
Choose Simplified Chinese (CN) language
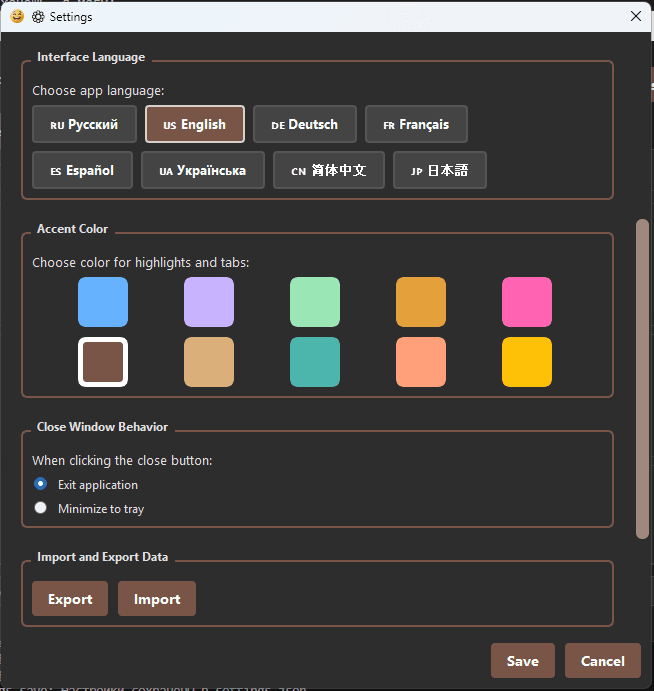click(x=328, y=171)
